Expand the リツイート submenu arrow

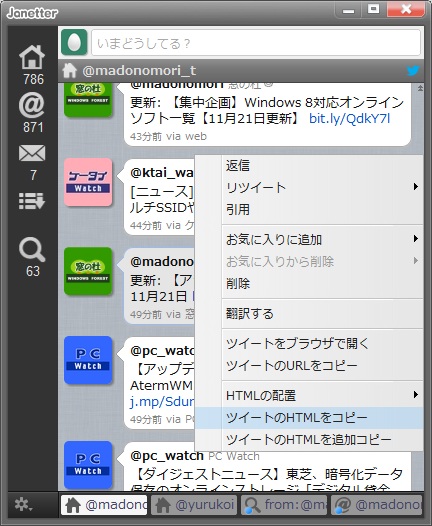click(x=416, y=187)
